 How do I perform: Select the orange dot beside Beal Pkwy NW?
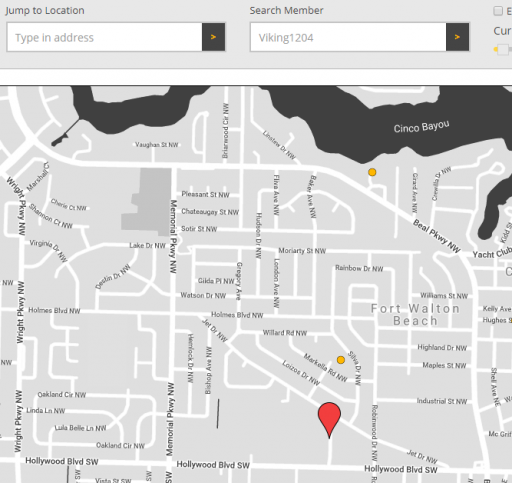coord(372,172)
